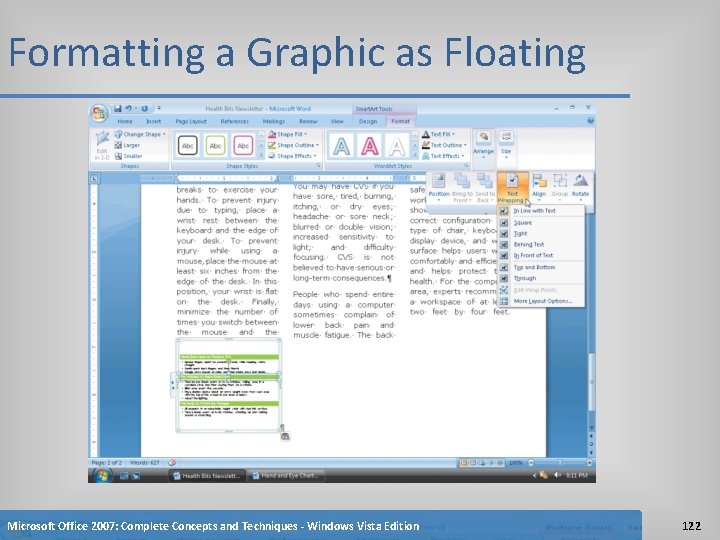Click the Group button
Screen dimensions: 720x540
click(x=560, y=188)
